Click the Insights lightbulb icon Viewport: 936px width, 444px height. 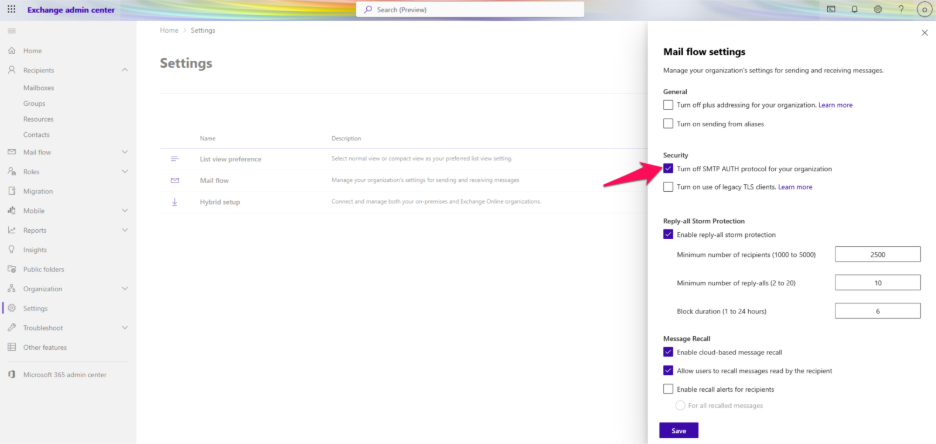(x=12, y=250)
